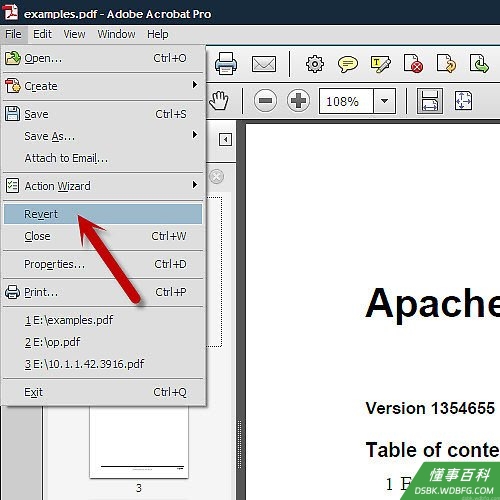Click the fit one full page icon
This screenshot has height=500, width=500.
pos(463,101)
